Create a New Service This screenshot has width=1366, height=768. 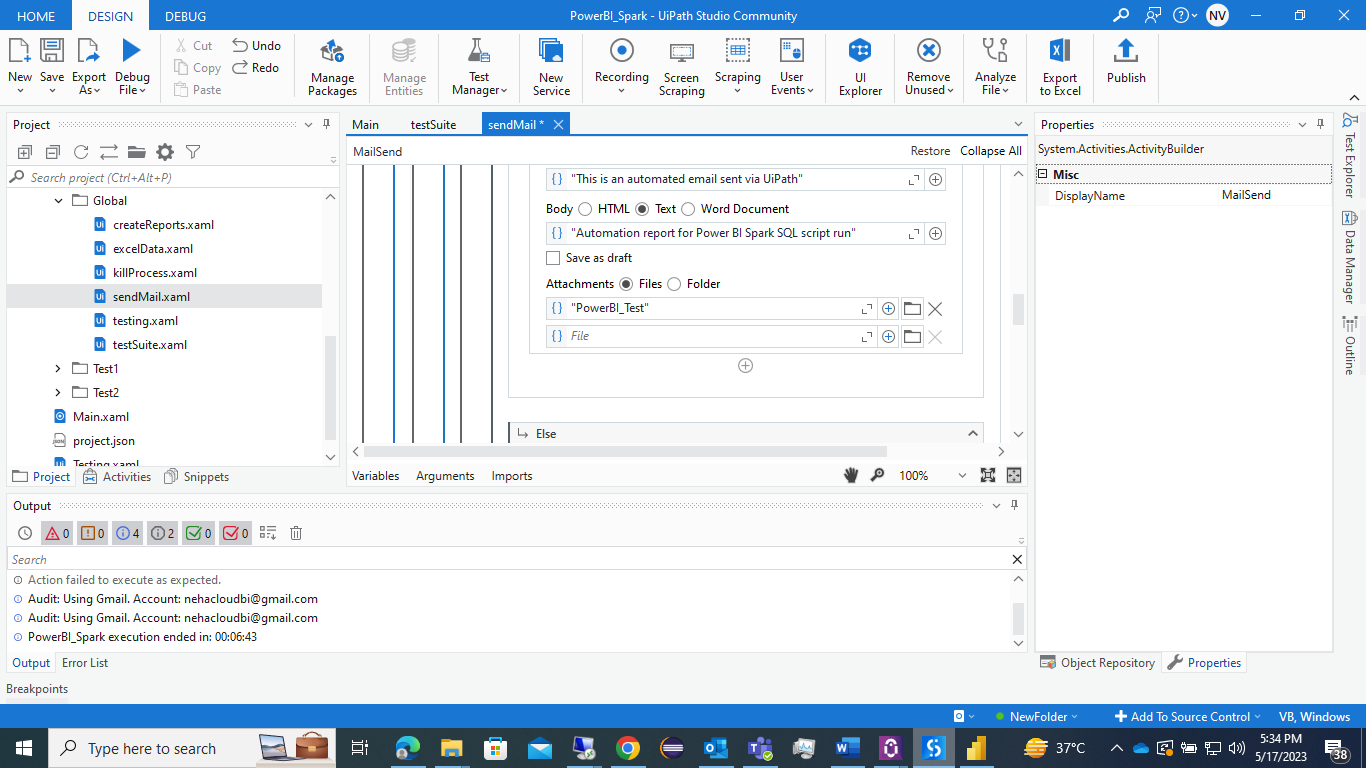click(551, 68)
